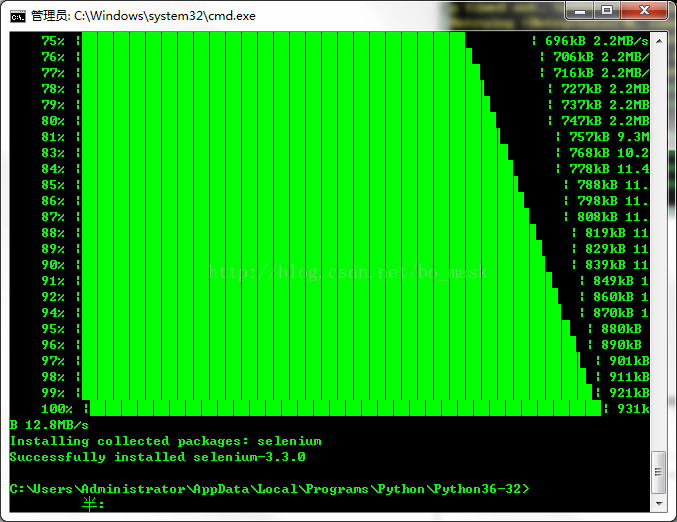Screen dimensions: 677x522
Task: Click the 77% progress label
Action: (x=53, y=73)
